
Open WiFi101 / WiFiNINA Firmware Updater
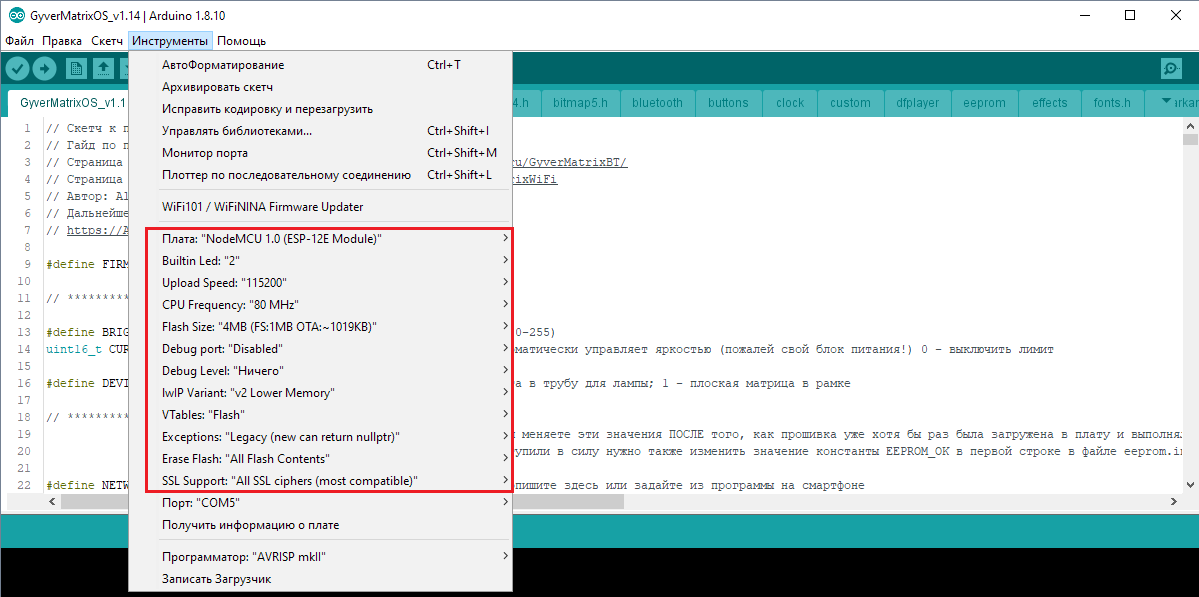point(320,206)
